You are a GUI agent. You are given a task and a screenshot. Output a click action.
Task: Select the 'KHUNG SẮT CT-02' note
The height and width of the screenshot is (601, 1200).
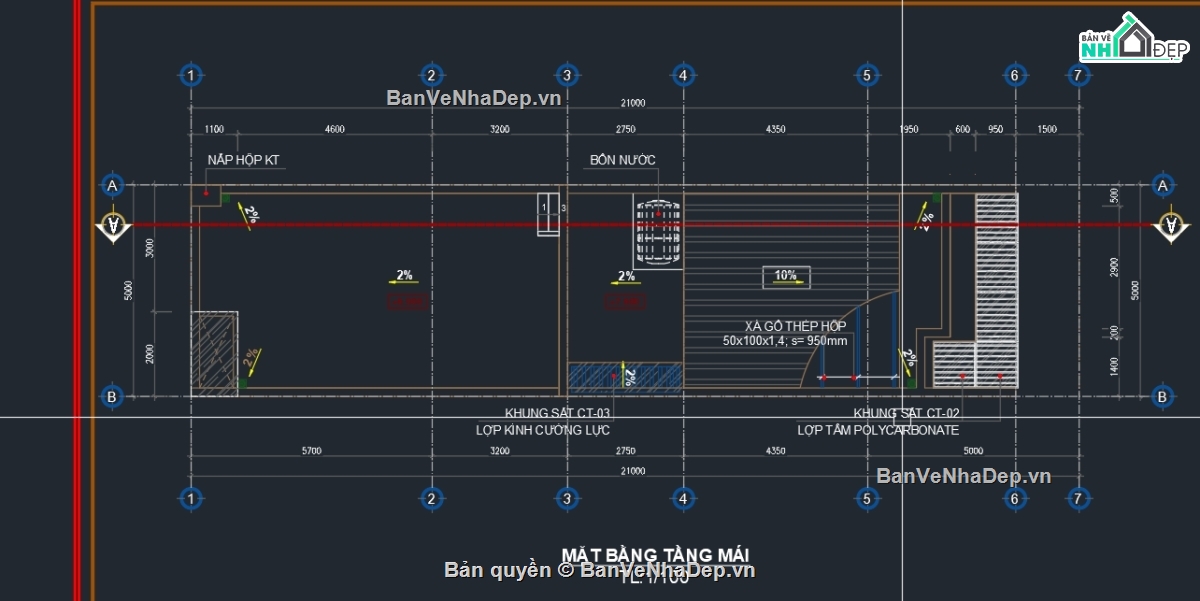pyautogui.click(x=906, y=413)
